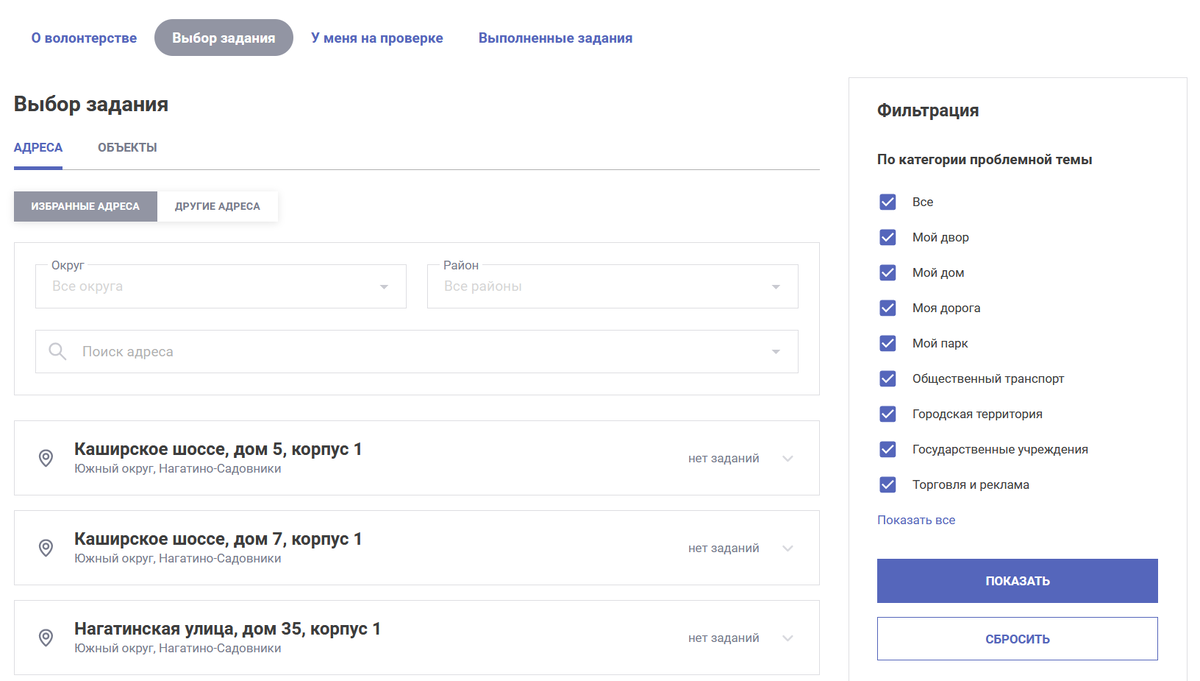Click the magnifier icon in the address search field
Image resolution: width=1200 pixels, height=681 pixels.
click(x=57, y=351)
